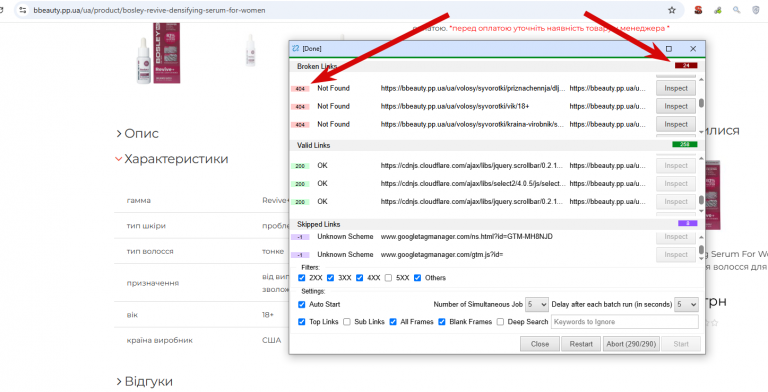Click Broken Links list scroll-up arrow
Screen dimensions: 768x392
(x=701, y=79)
